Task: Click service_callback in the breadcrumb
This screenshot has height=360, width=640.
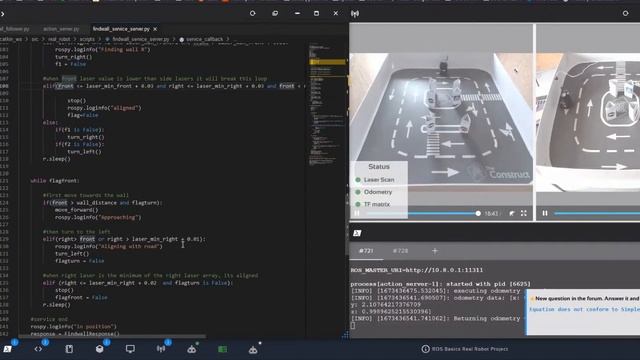Action: pos(204,39)
